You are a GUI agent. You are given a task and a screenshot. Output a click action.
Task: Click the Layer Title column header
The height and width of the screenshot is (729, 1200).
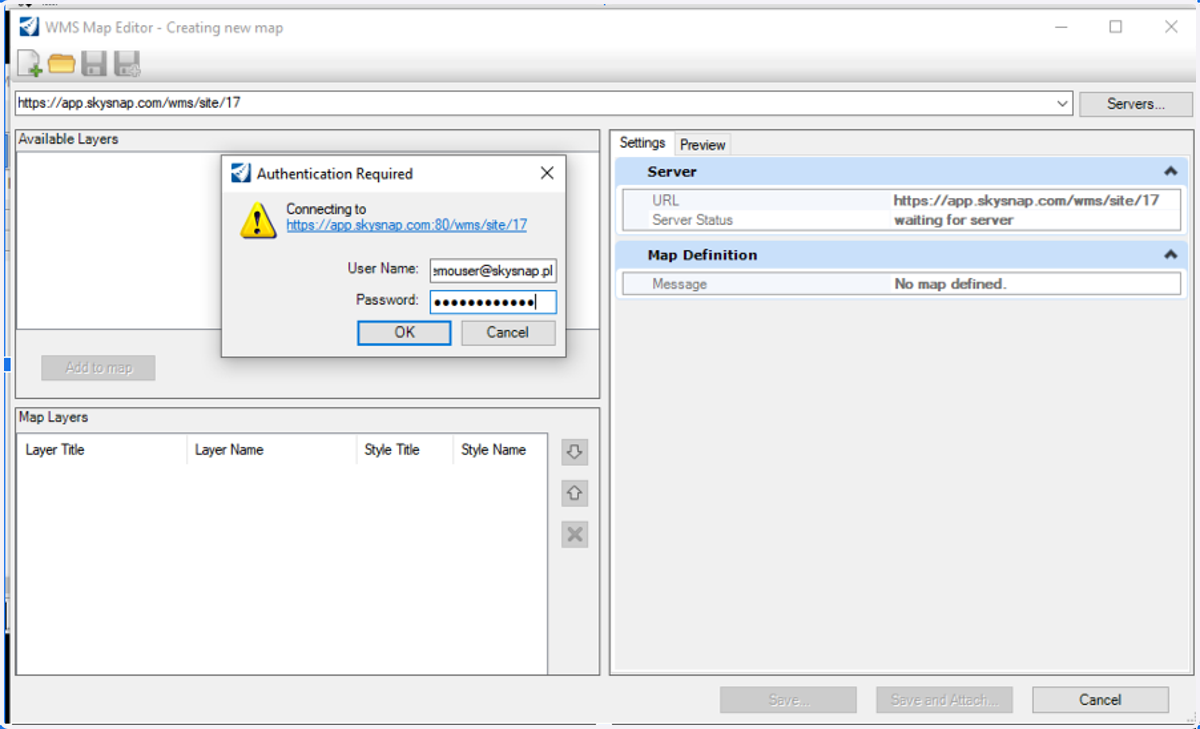(103, 450)
